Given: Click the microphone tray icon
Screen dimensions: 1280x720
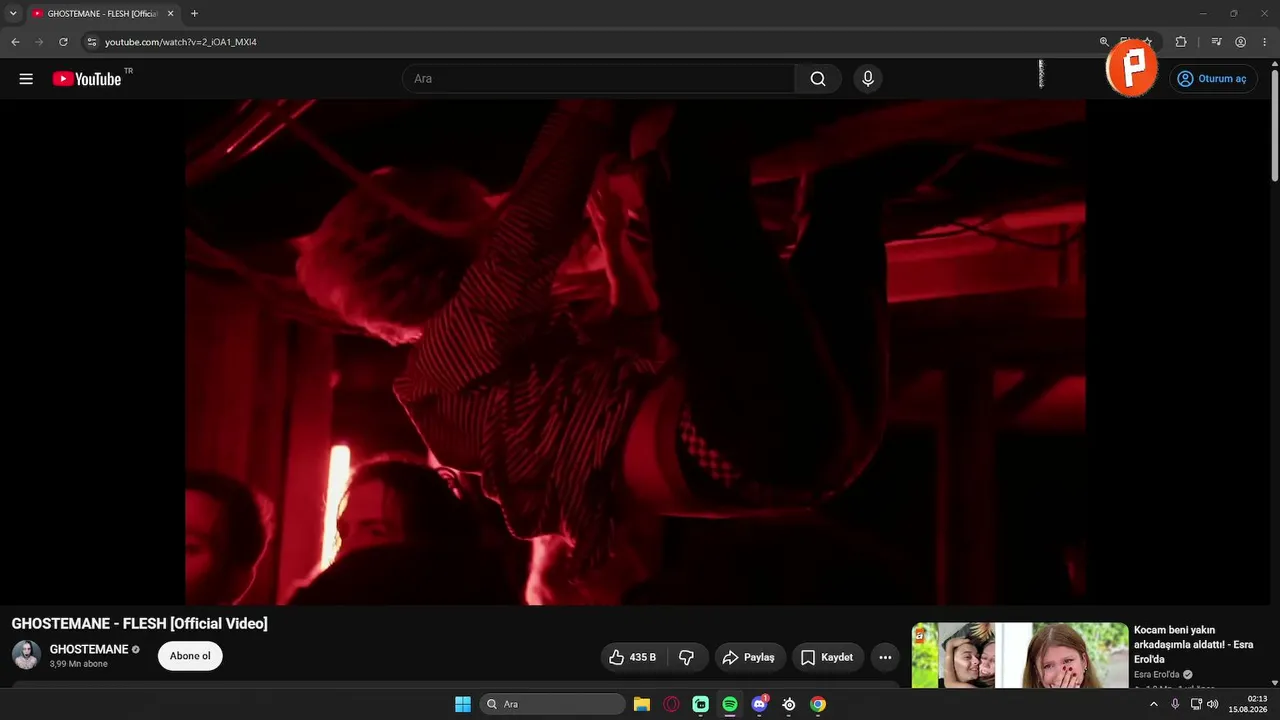Looking at the screenshot, I should 1175,704.
